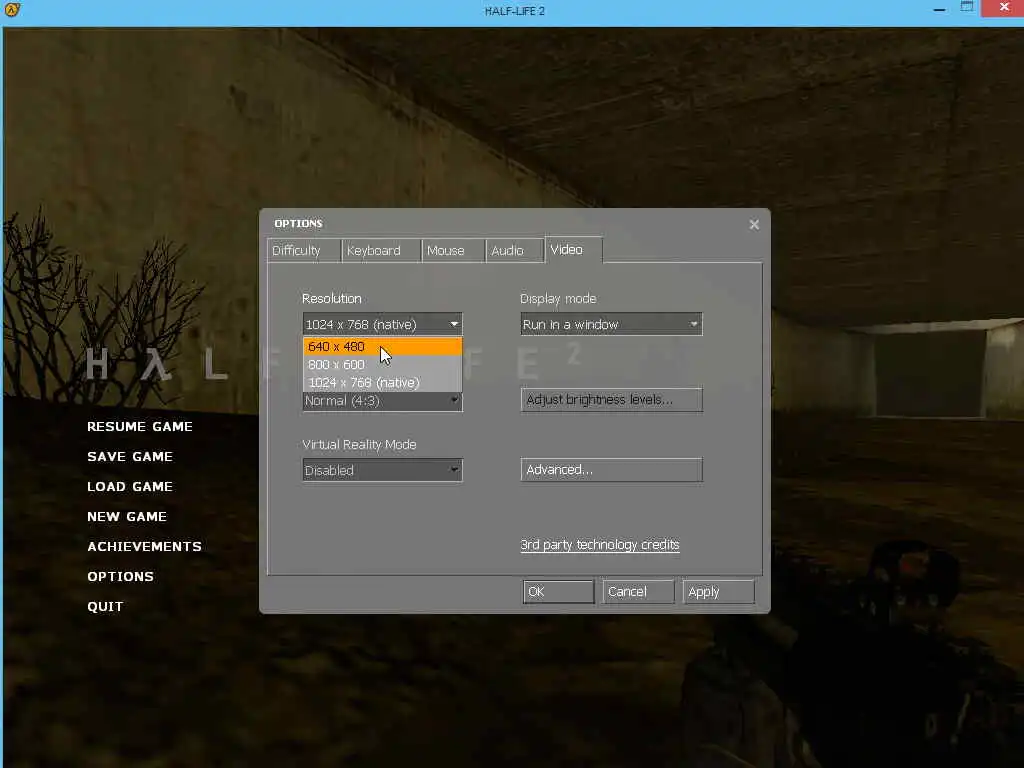This screenshot has height=768, width=1024.
Task: Select the Video tab
Action: tap(573, 249)
